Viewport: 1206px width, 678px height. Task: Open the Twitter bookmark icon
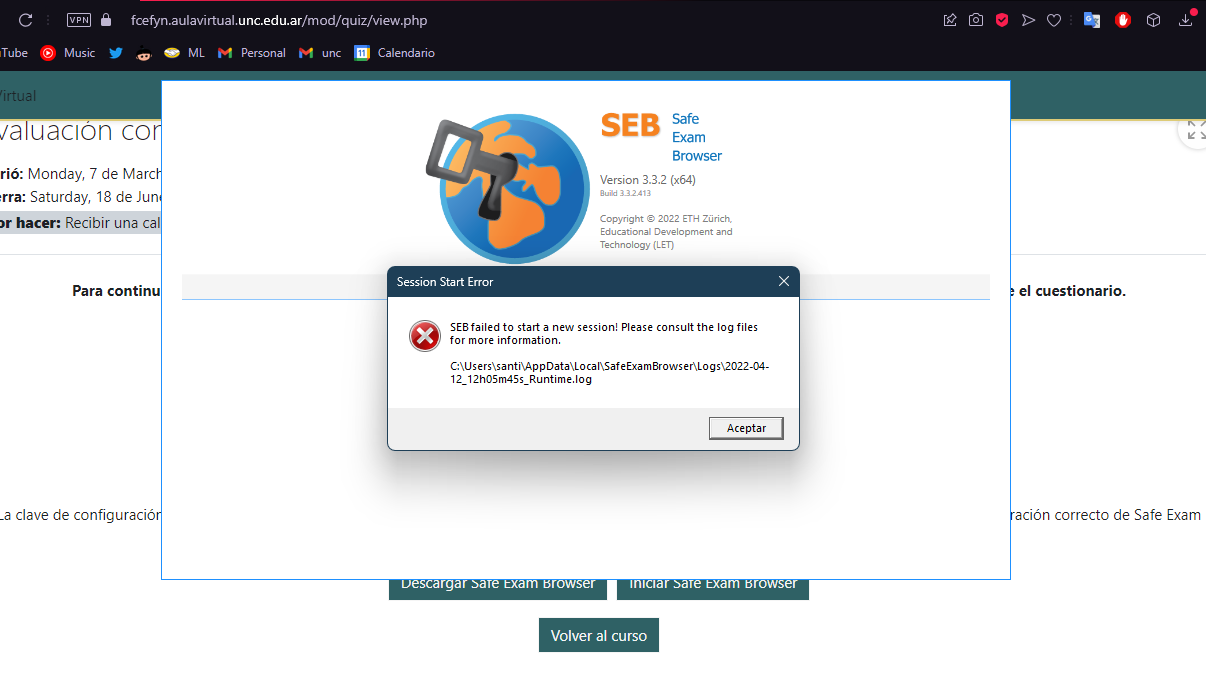(116, 53)
